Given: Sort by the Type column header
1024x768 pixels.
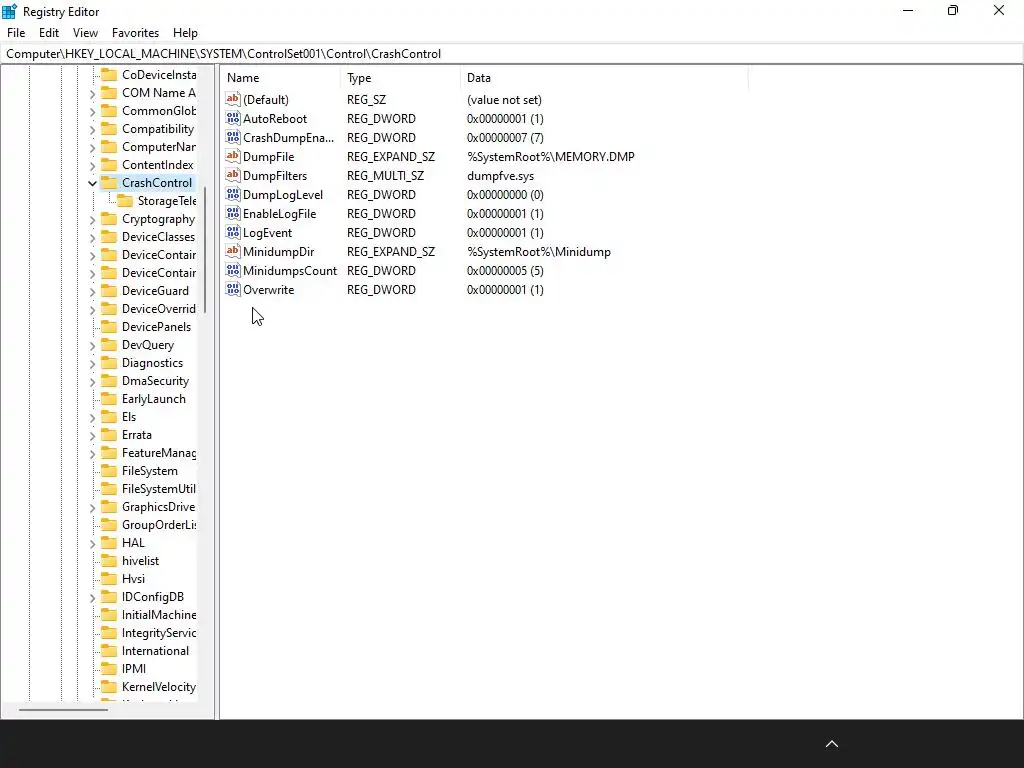Looking at the screenshot, I should (400, 78).
